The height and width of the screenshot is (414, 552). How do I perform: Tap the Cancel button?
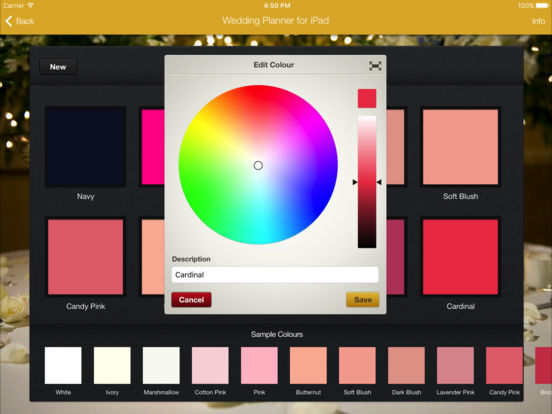click(x=191, y=300)
